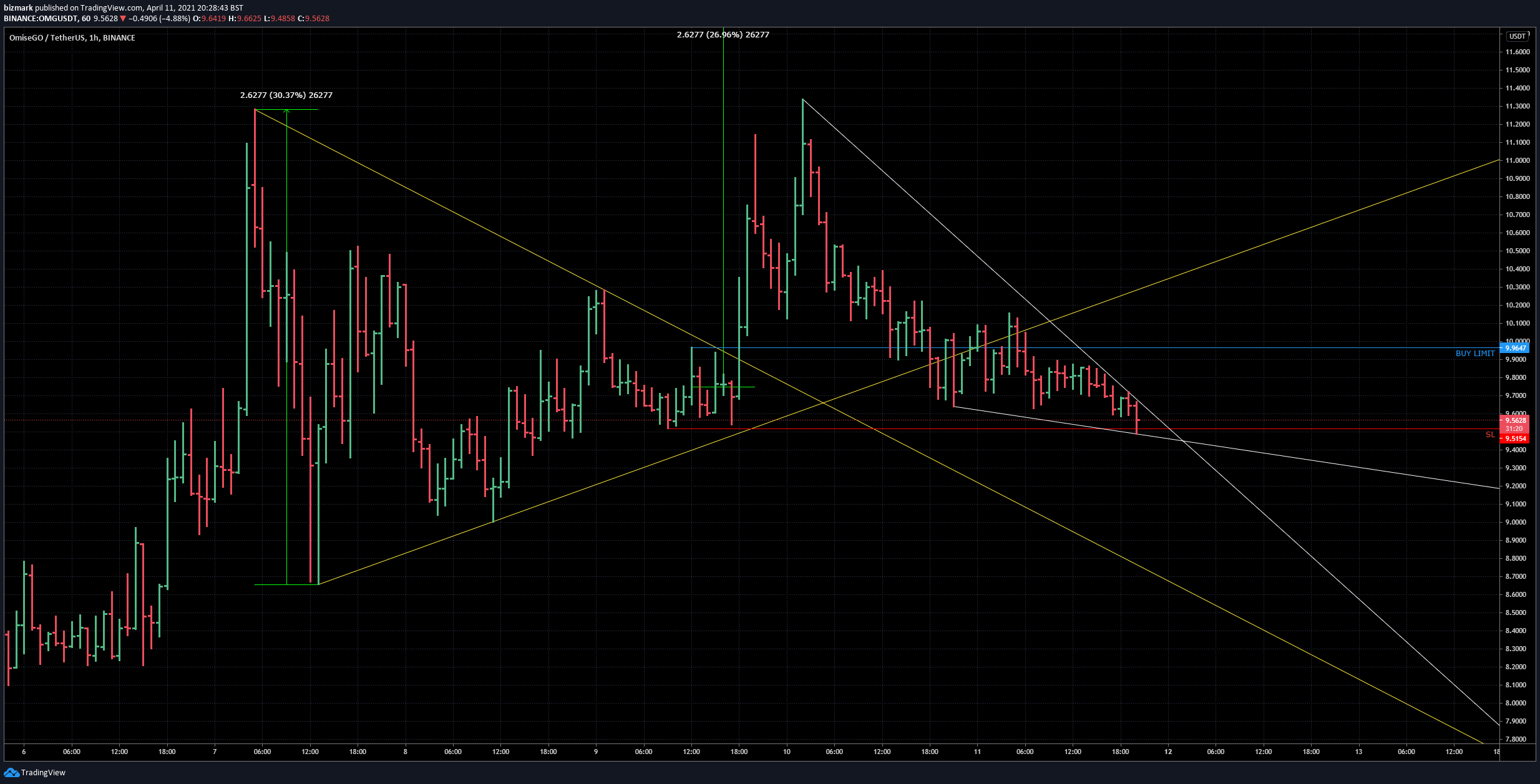Click the O:9.6419 open value in header
This screenshot has height=784, width=1540.
[209, 19]
